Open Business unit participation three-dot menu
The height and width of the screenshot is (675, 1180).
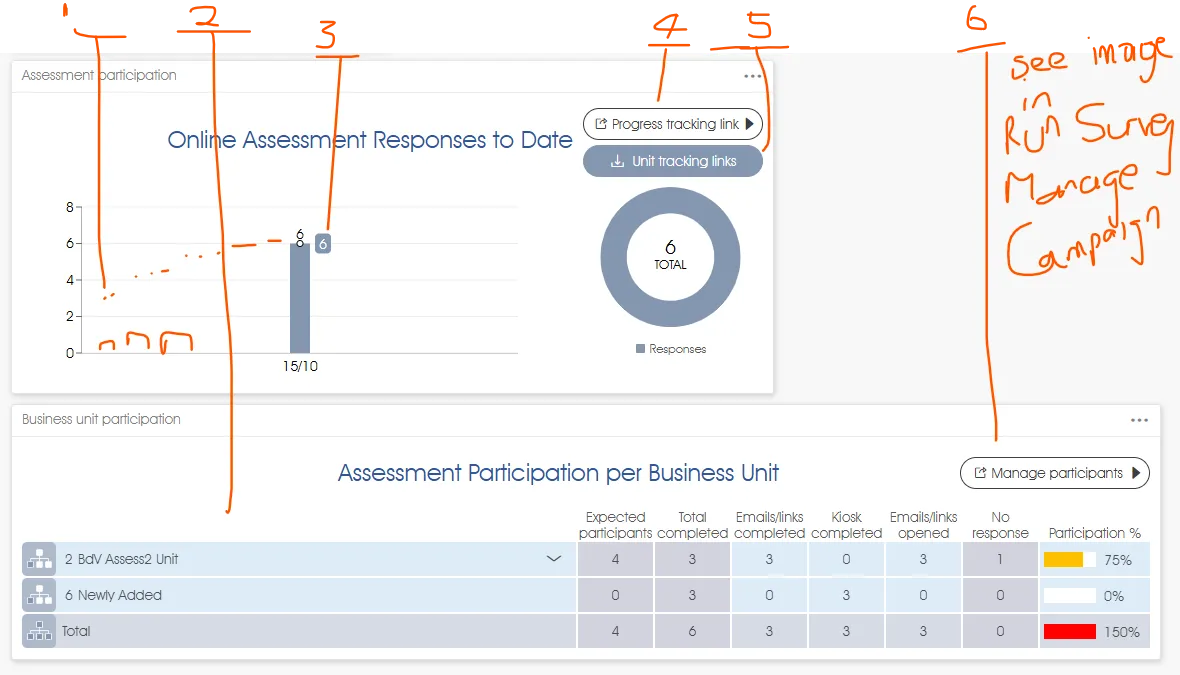pos(1139,420)
